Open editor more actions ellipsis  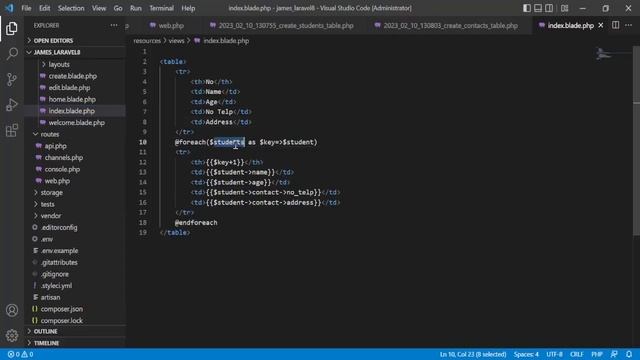pos(628,25)
